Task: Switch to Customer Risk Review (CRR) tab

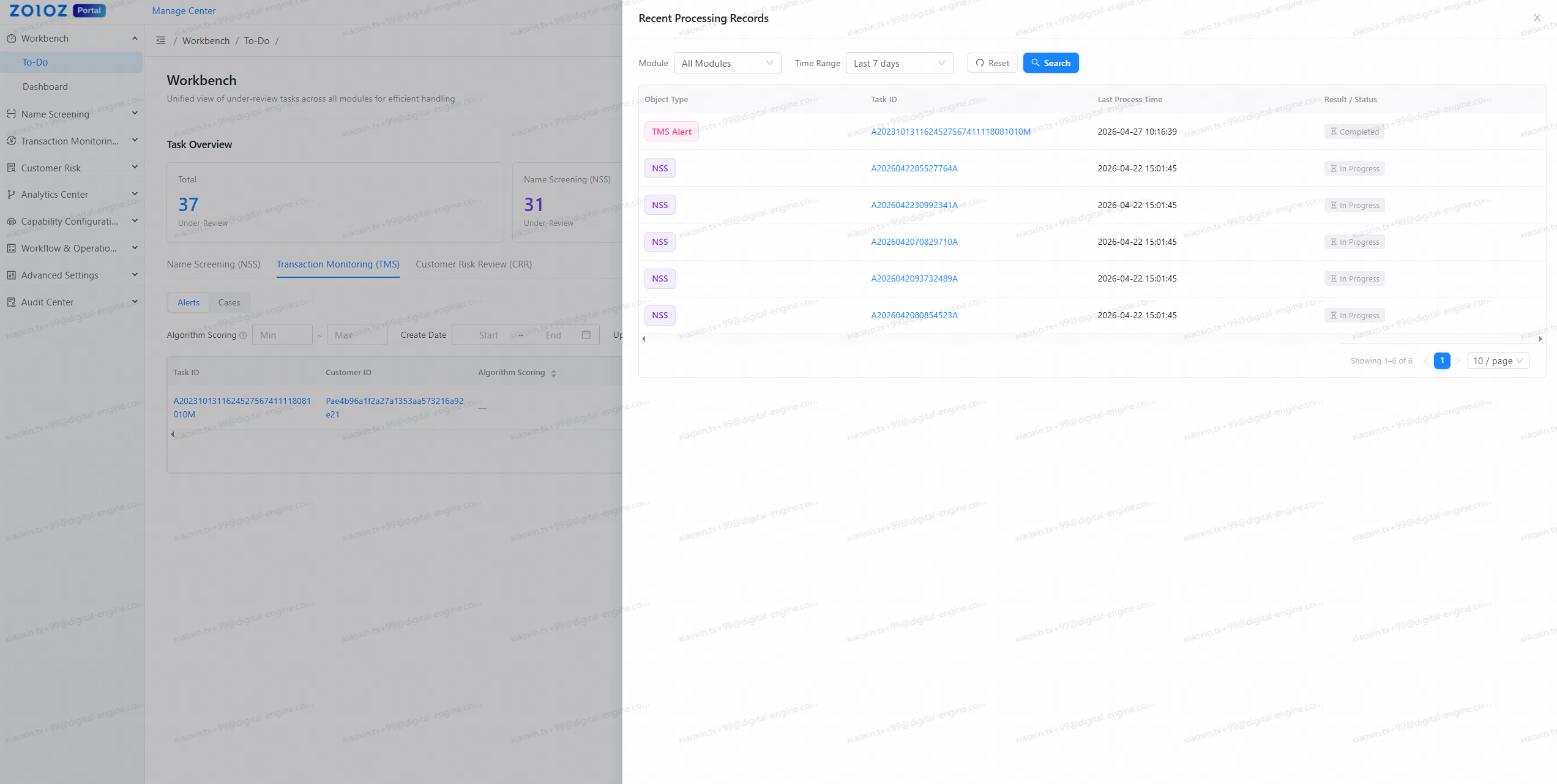Action: click(x=473, y=264)
